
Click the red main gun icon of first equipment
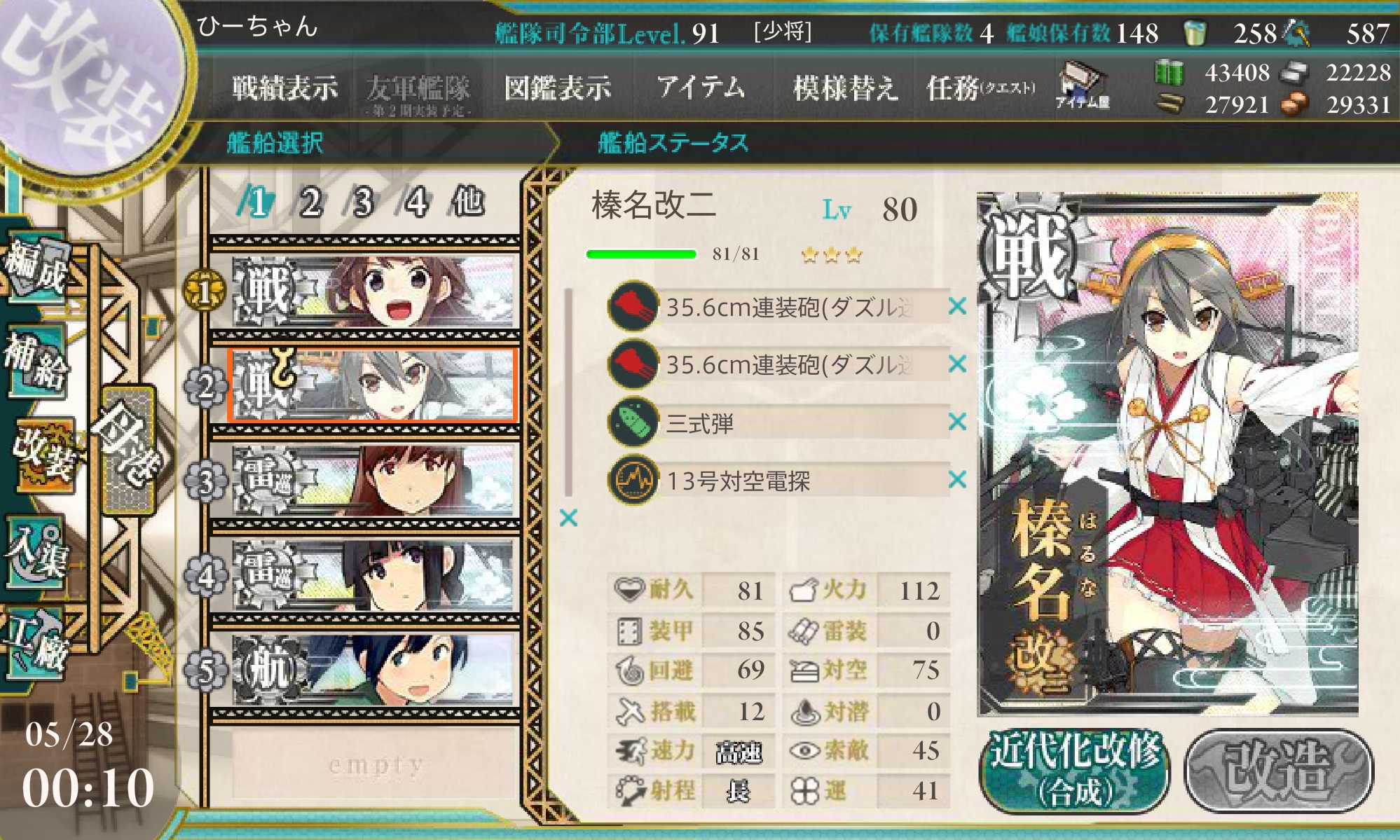coord(633,306)
